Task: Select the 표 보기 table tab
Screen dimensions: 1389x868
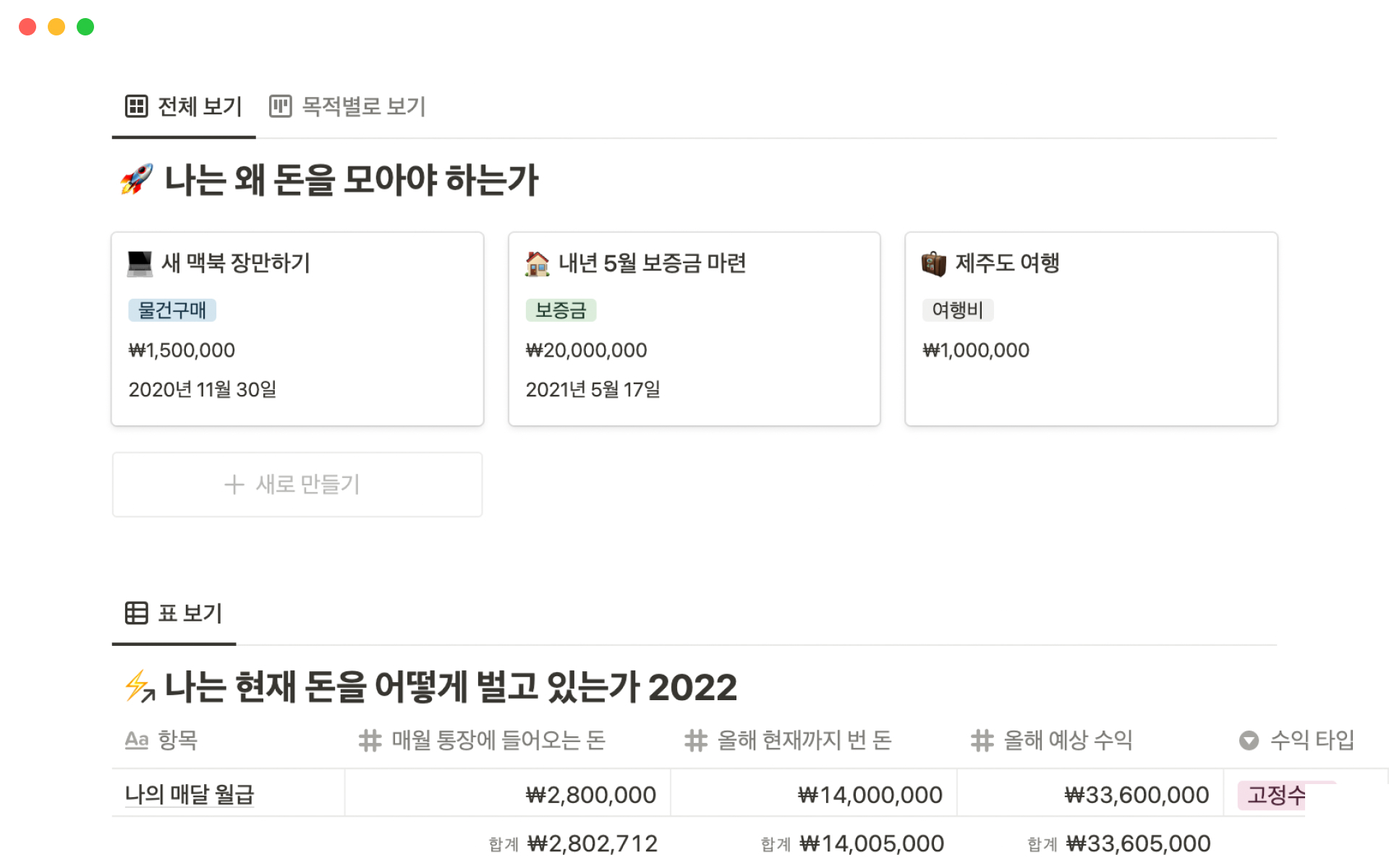Action: pyautogui.click(x=174, y=613)
